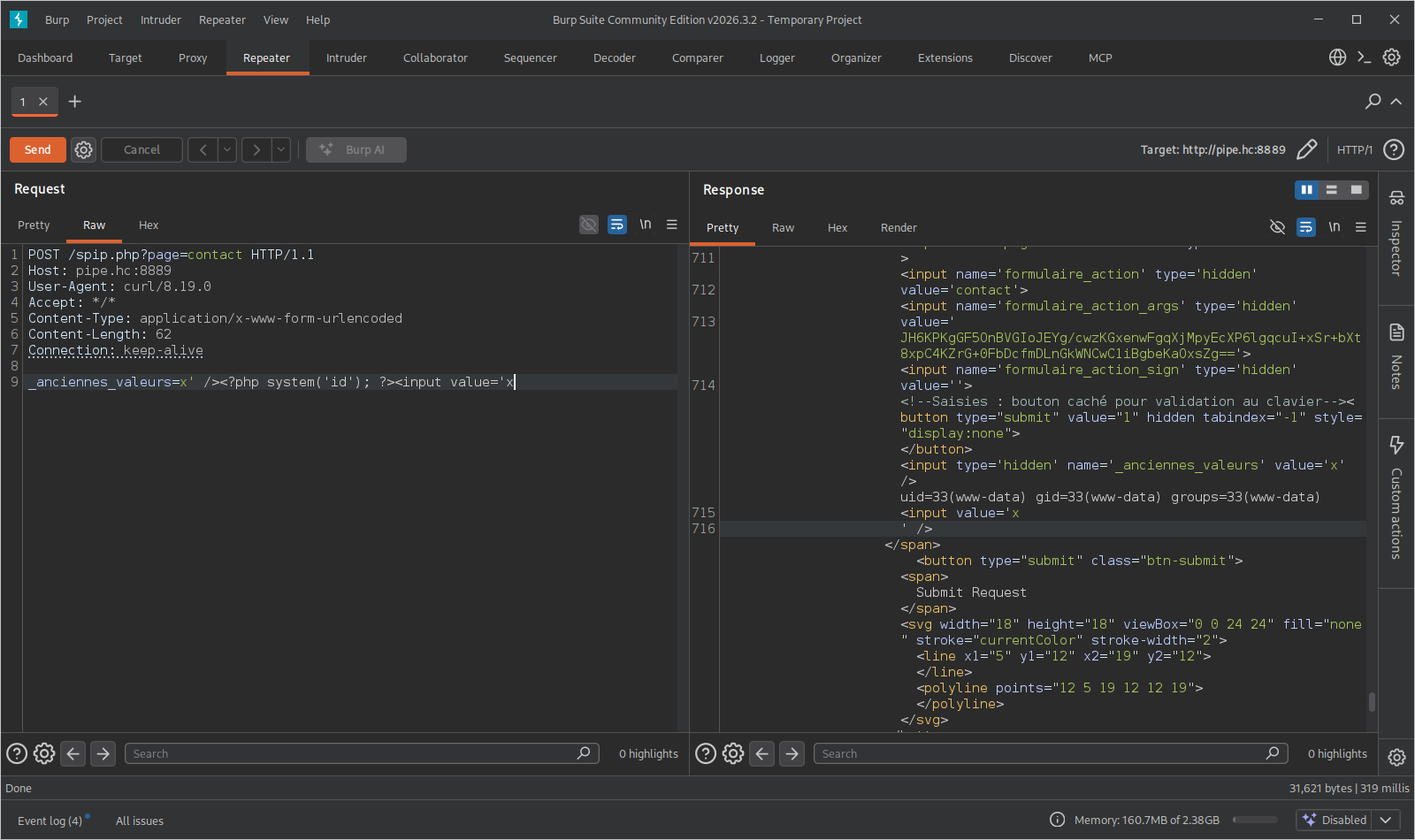
Task: Open the Notes side panel
Action: click(1396, 356)
